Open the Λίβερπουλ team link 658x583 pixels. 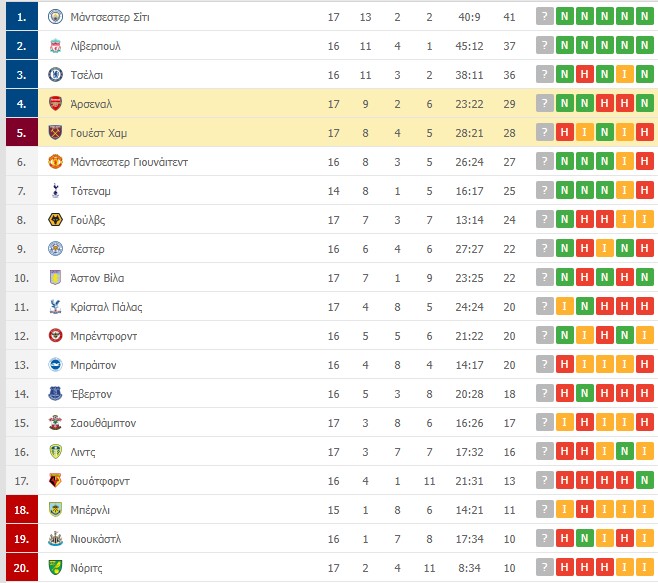[x=96, y=46]
